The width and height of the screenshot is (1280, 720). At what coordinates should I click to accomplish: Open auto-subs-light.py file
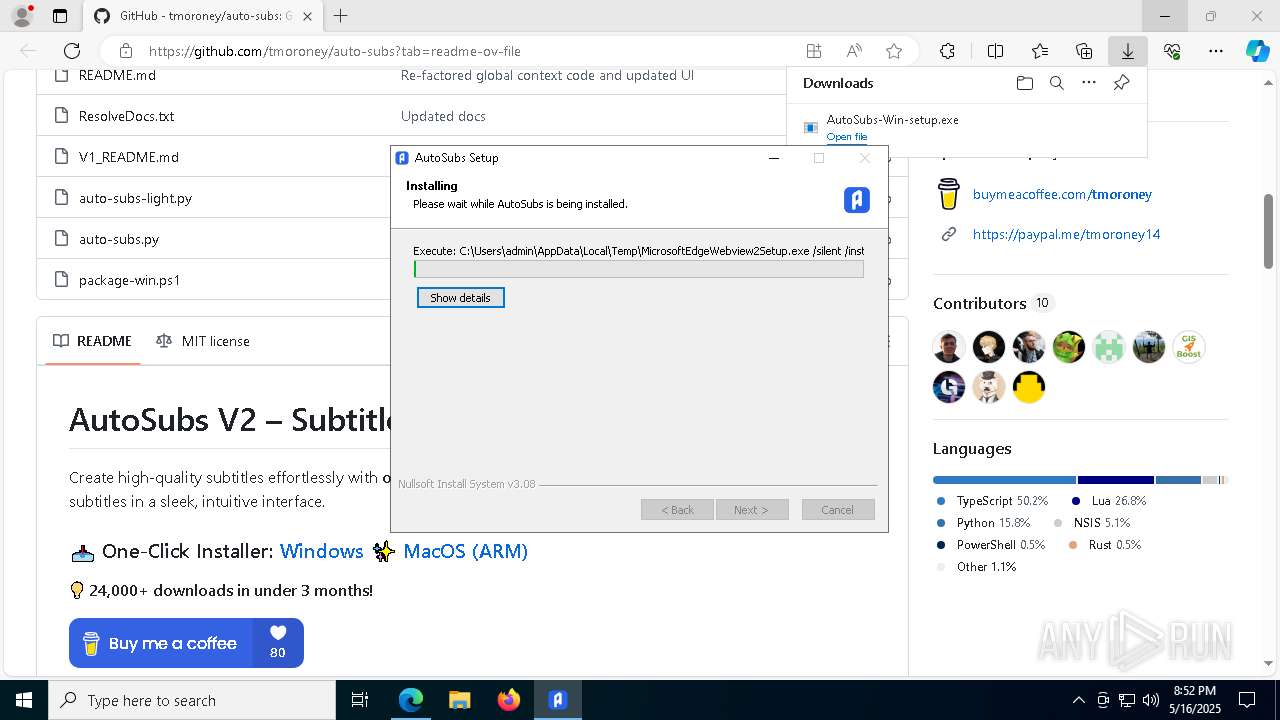point(135,198)
